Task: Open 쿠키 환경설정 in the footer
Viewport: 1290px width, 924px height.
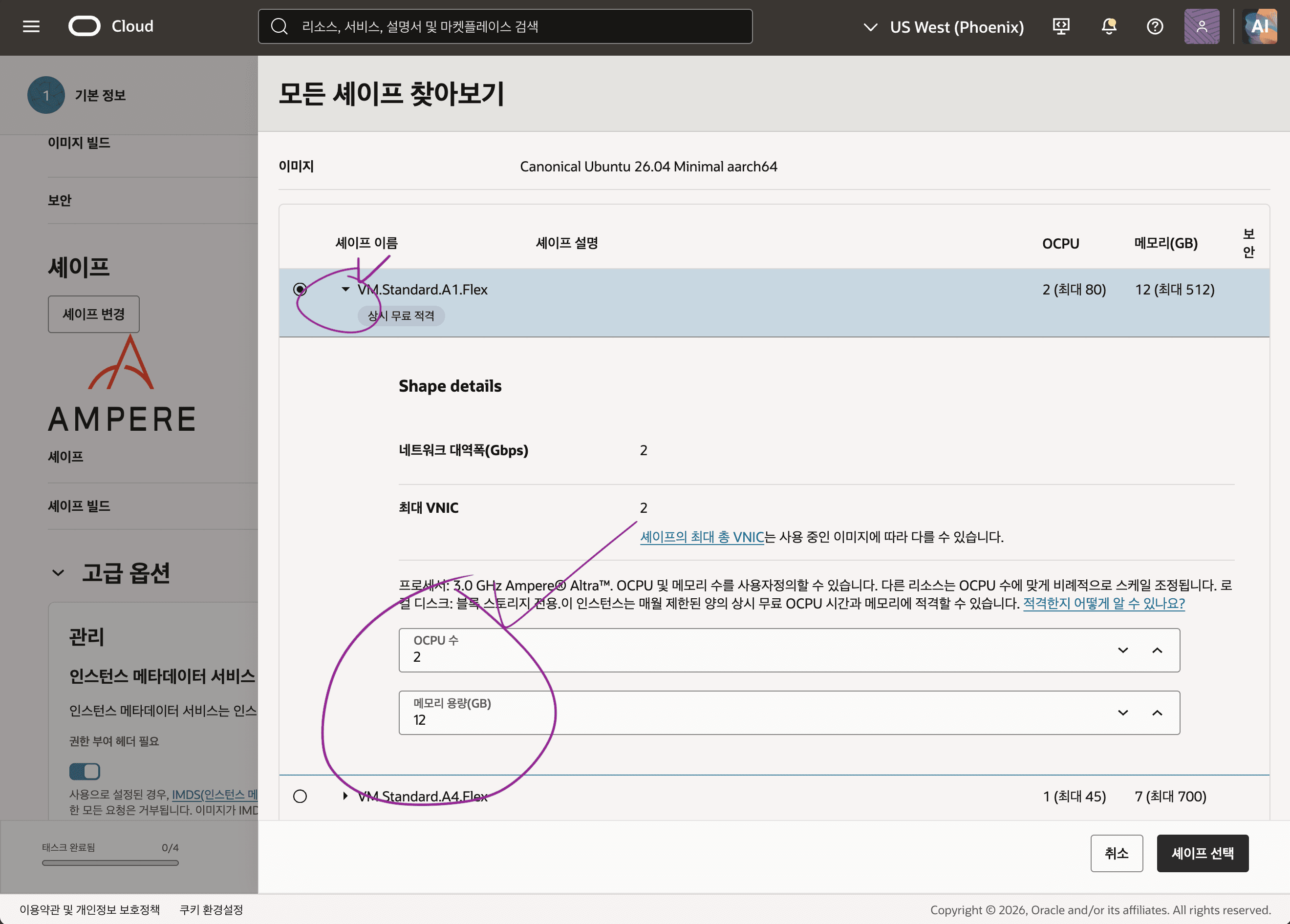Action: (x=212, y=909)
